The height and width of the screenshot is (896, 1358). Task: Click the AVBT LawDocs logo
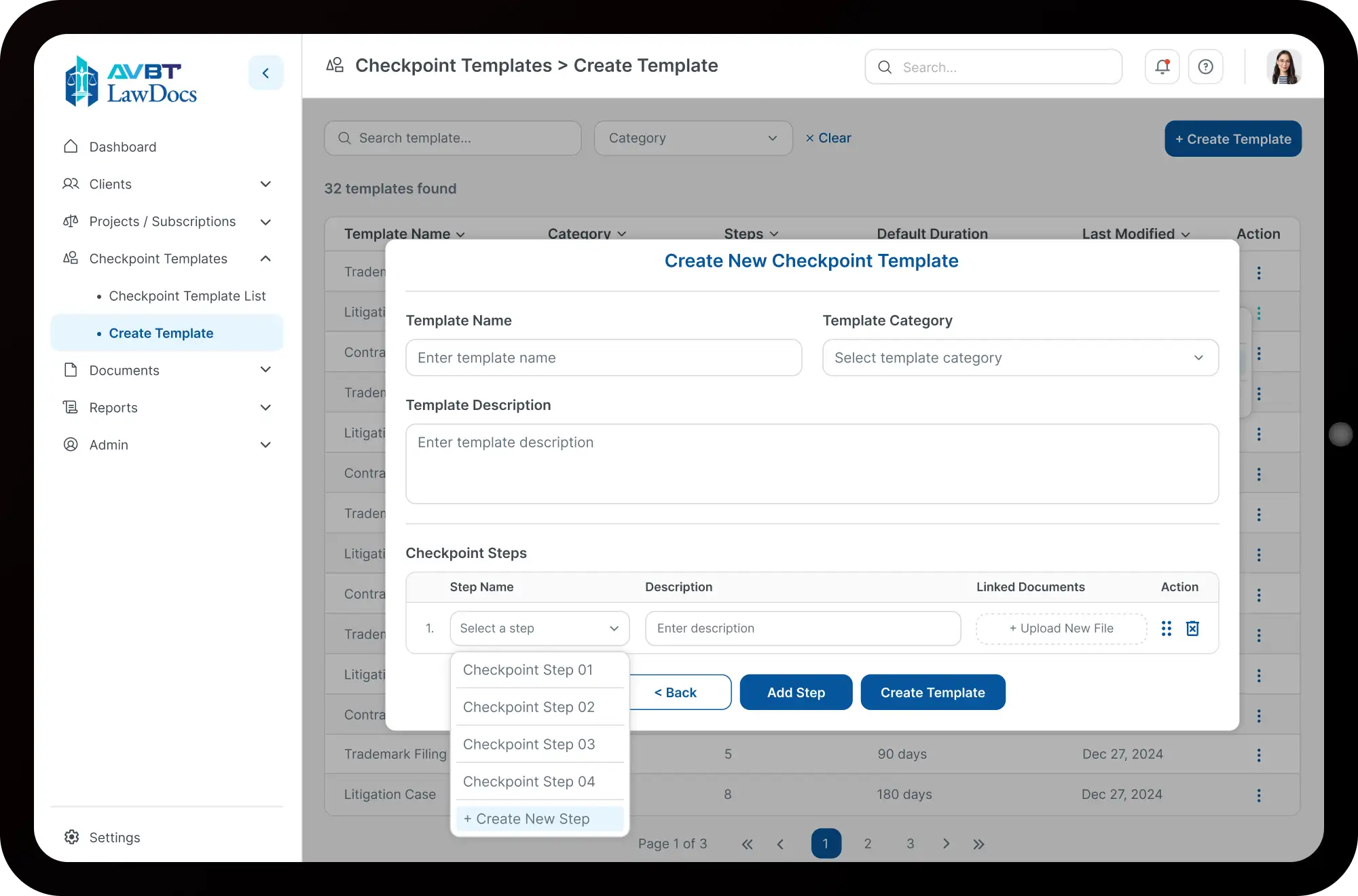(131, 81)
